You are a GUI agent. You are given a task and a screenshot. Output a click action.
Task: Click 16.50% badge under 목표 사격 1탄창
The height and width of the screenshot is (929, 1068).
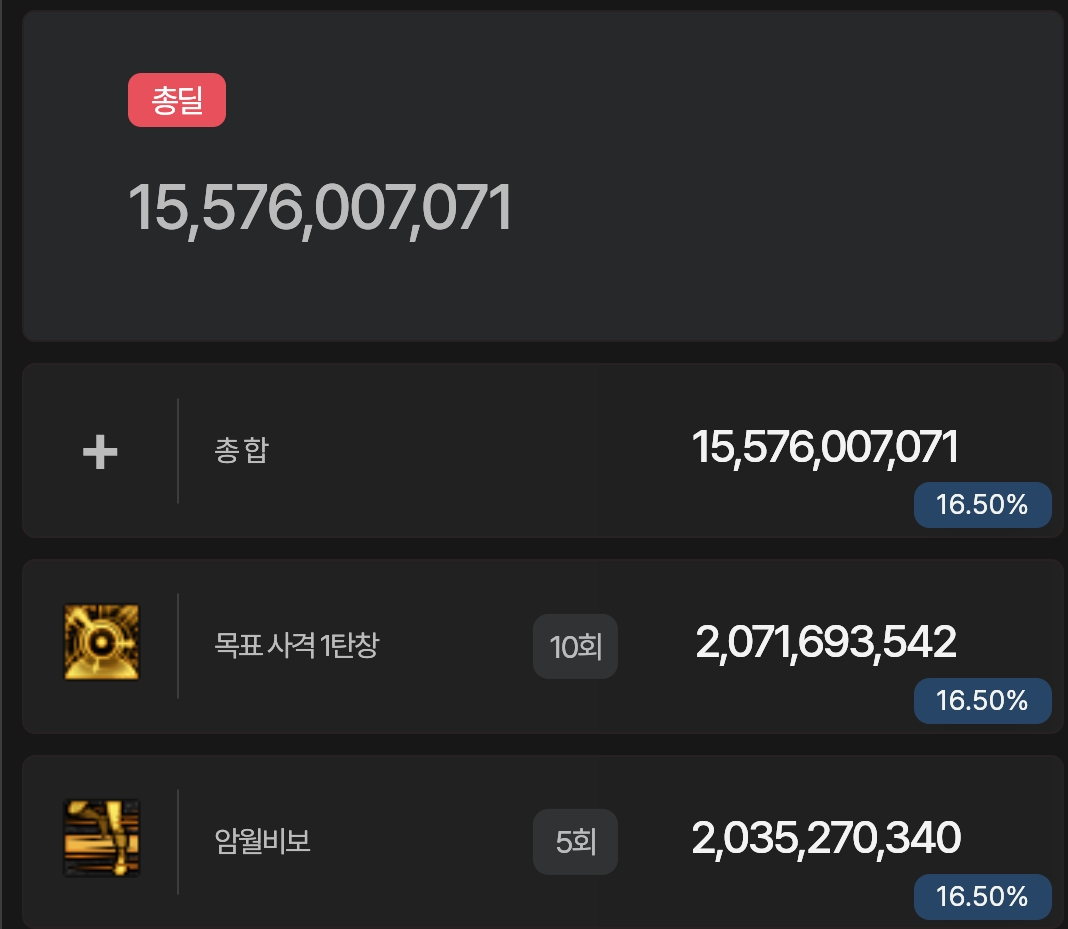(x=982, y=701)
